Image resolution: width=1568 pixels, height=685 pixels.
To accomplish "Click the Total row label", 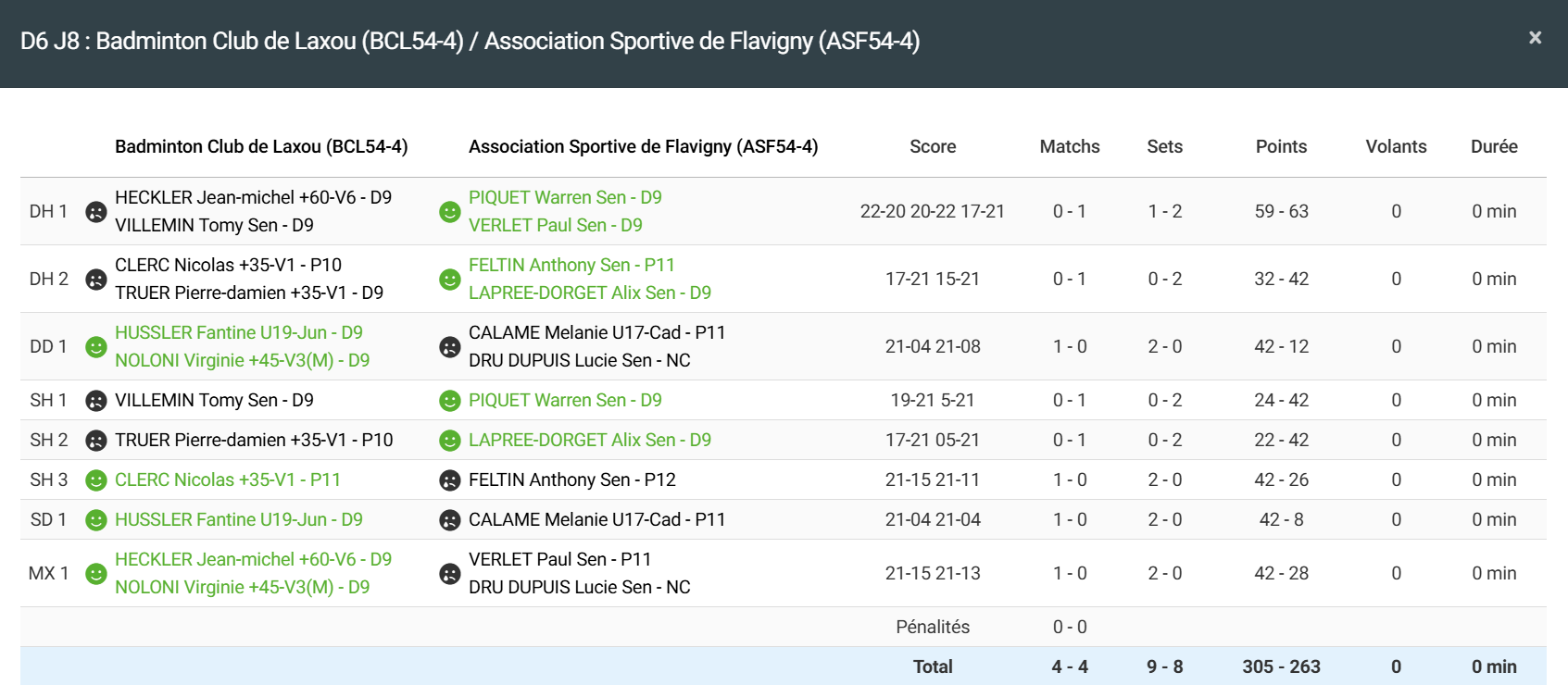I will tap(932, 666).
